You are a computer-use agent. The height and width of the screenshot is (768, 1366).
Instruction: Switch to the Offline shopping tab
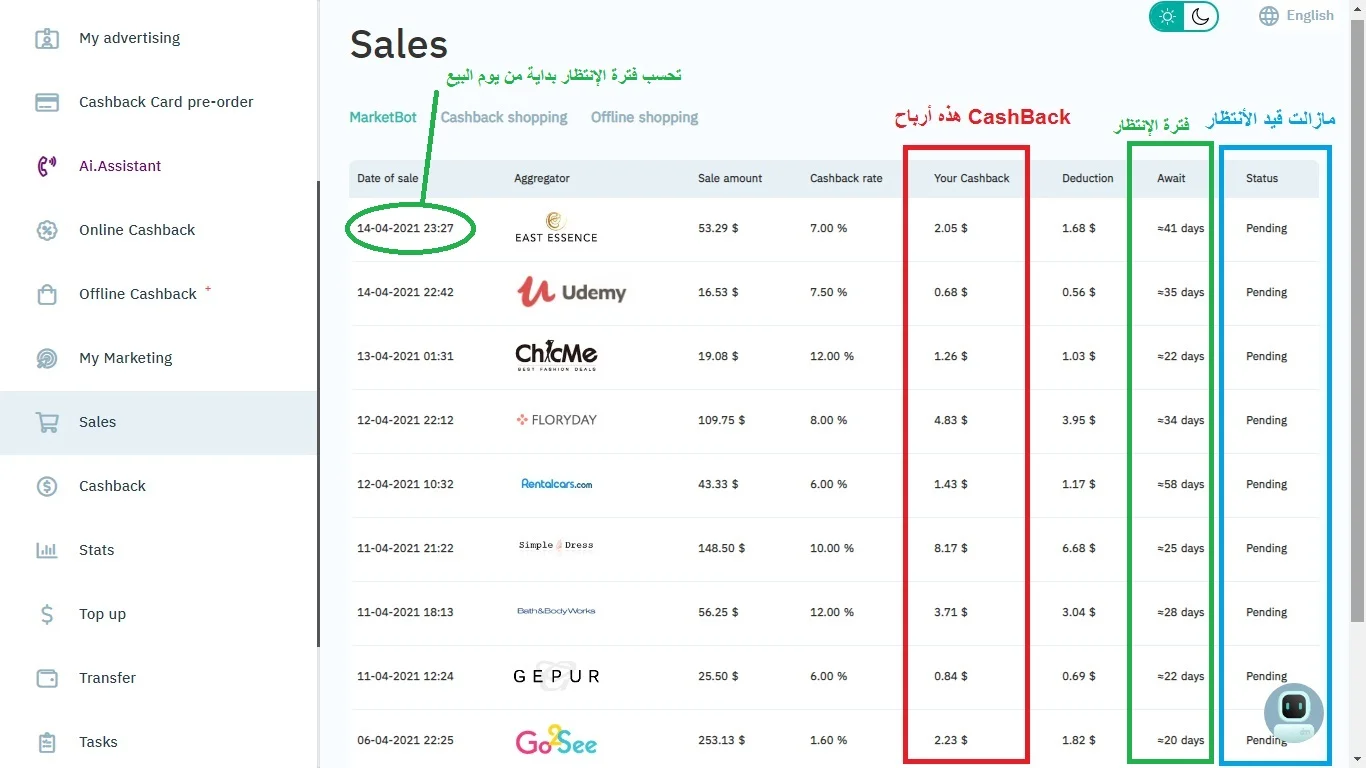click(x=644, y=117)
